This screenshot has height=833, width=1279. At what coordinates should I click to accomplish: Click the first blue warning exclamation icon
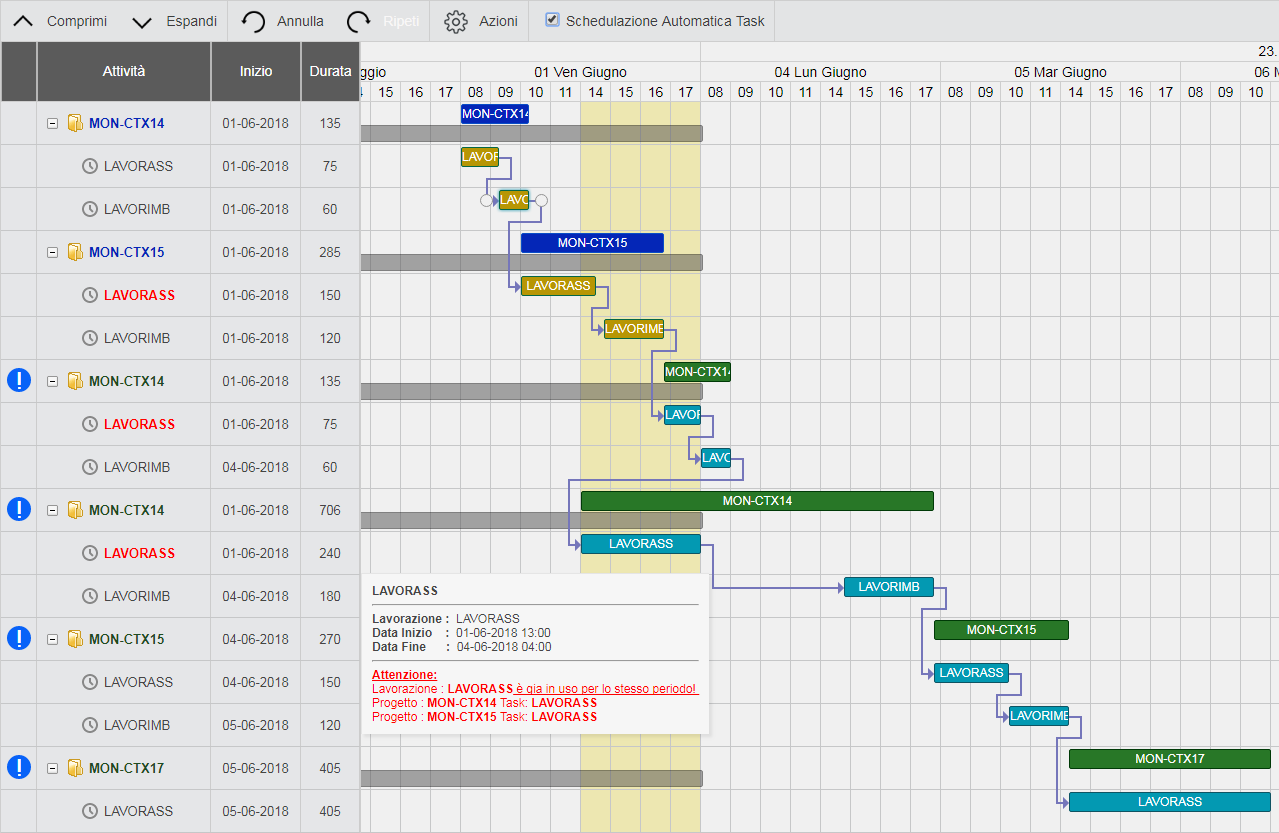click(19, 380)
